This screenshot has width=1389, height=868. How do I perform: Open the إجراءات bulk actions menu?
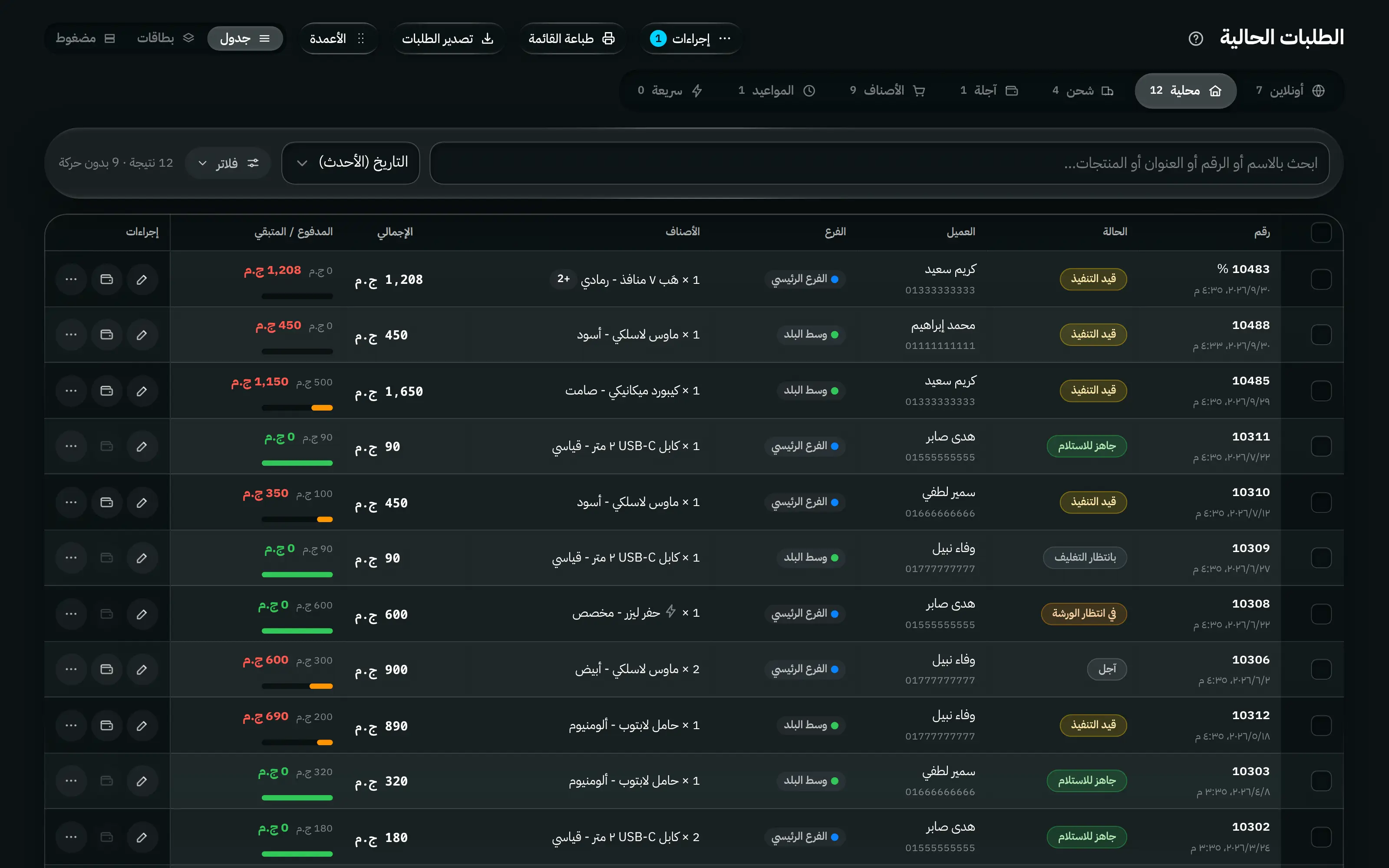point(691,39)
